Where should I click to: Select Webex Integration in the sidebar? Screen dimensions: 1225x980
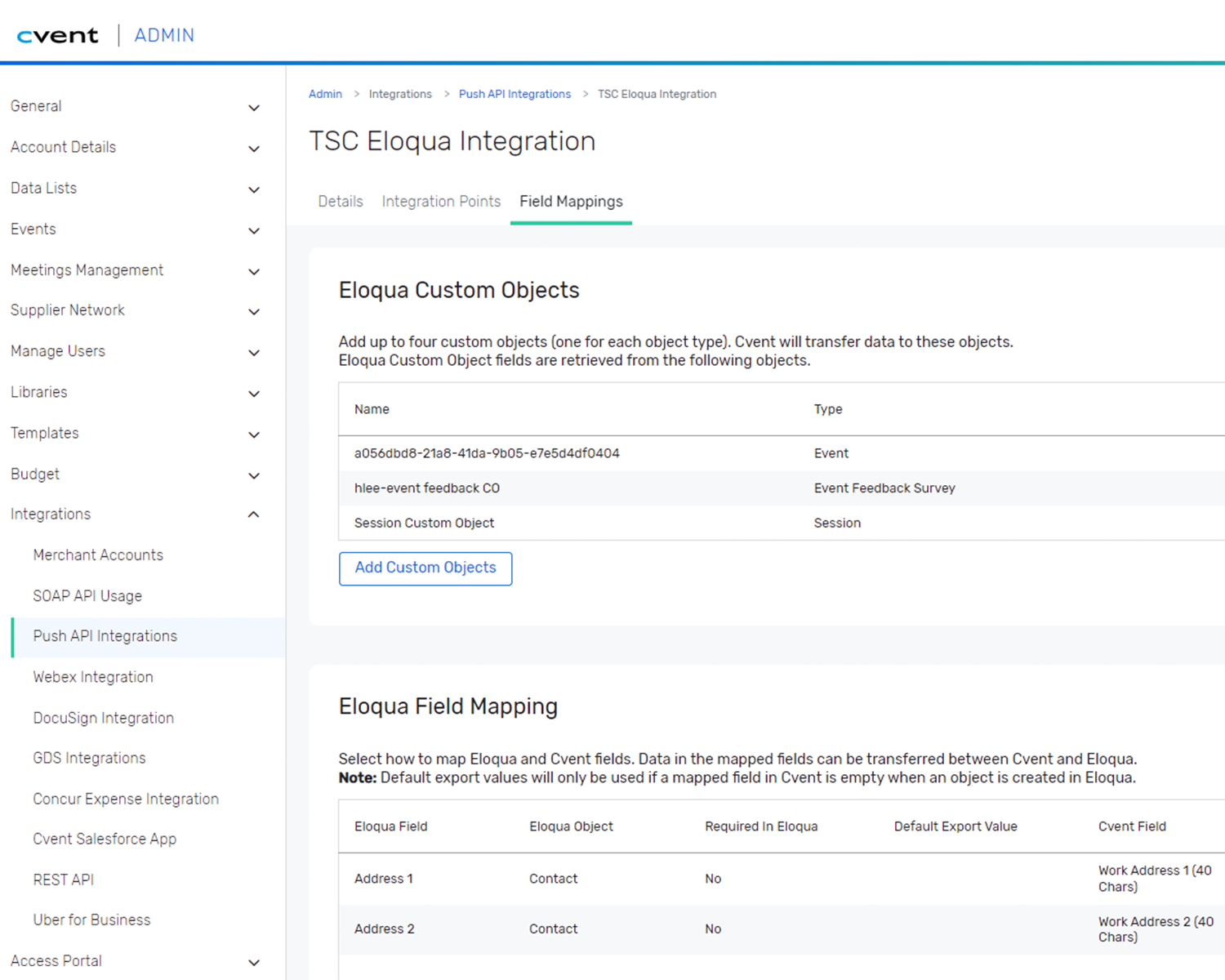point(92,677)
